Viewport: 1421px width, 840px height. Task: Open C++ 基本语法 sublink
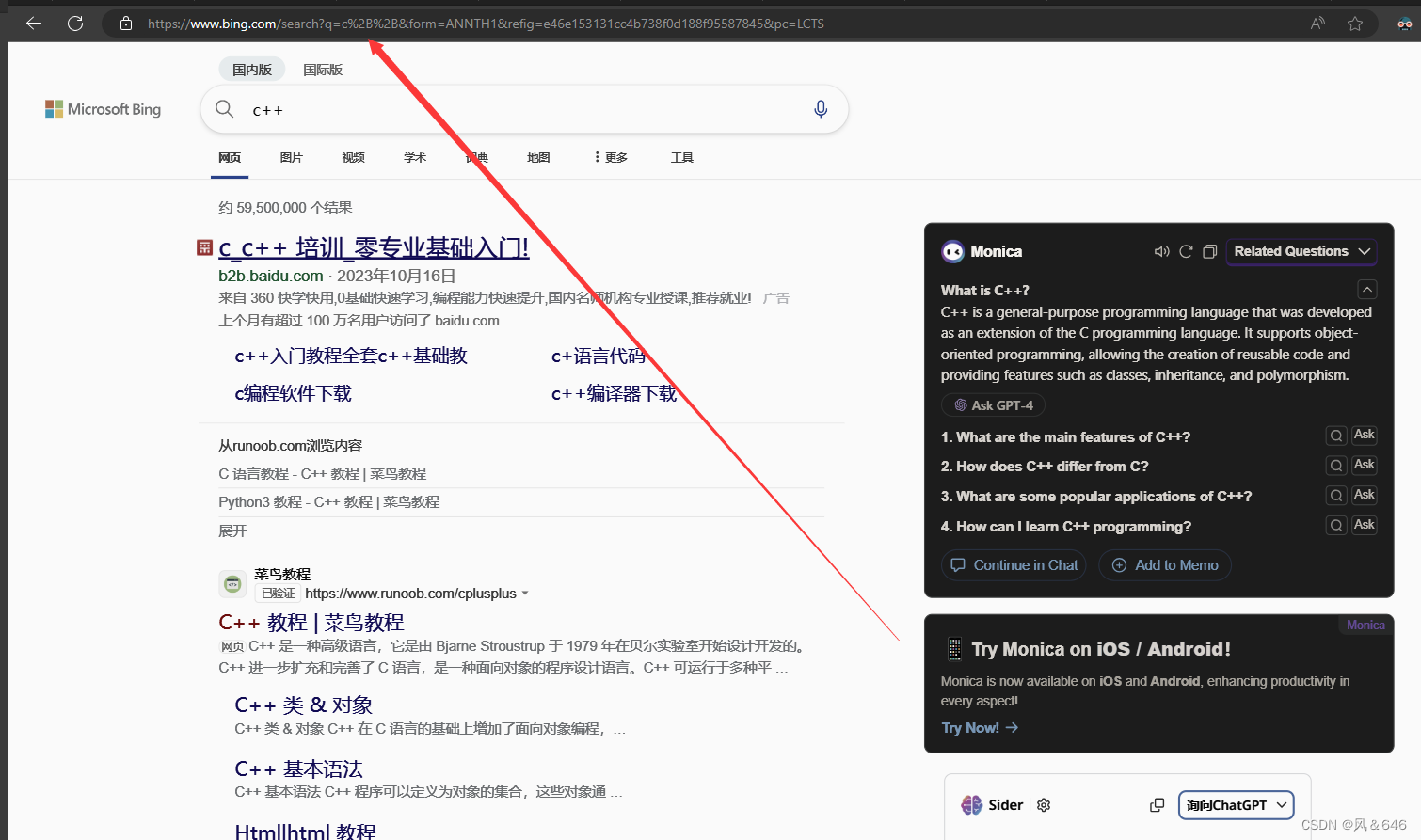[x=298, y=769]
